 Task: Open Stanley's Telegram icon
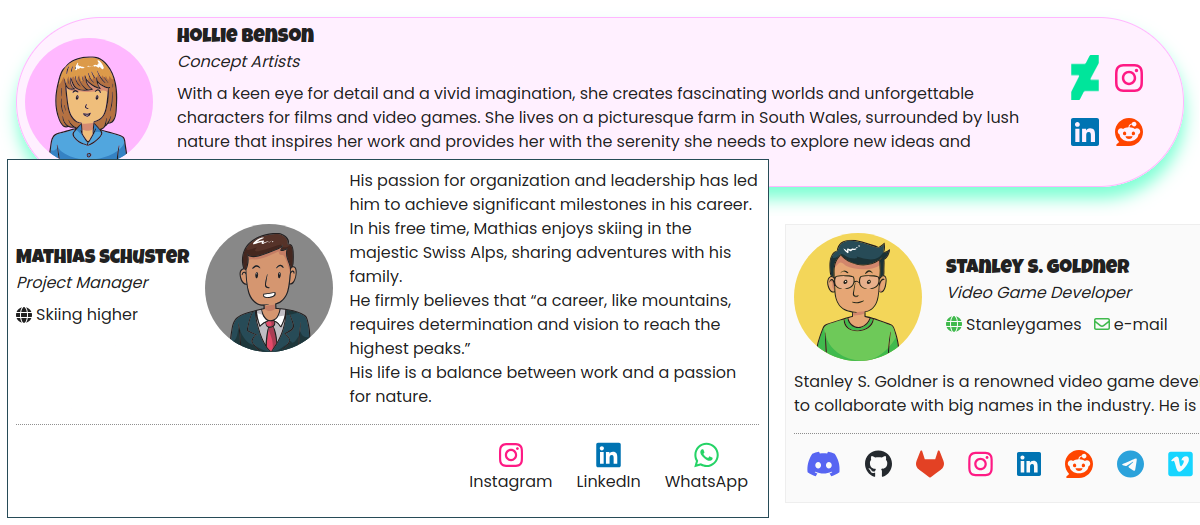[x=1130, y=464]
